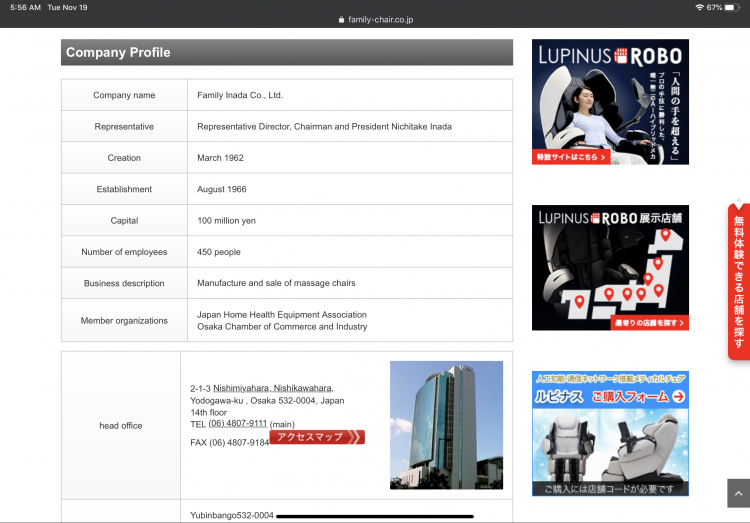Open the Lupinus Robo special site banner
The image size is (750, 523).
click(610, 102)
